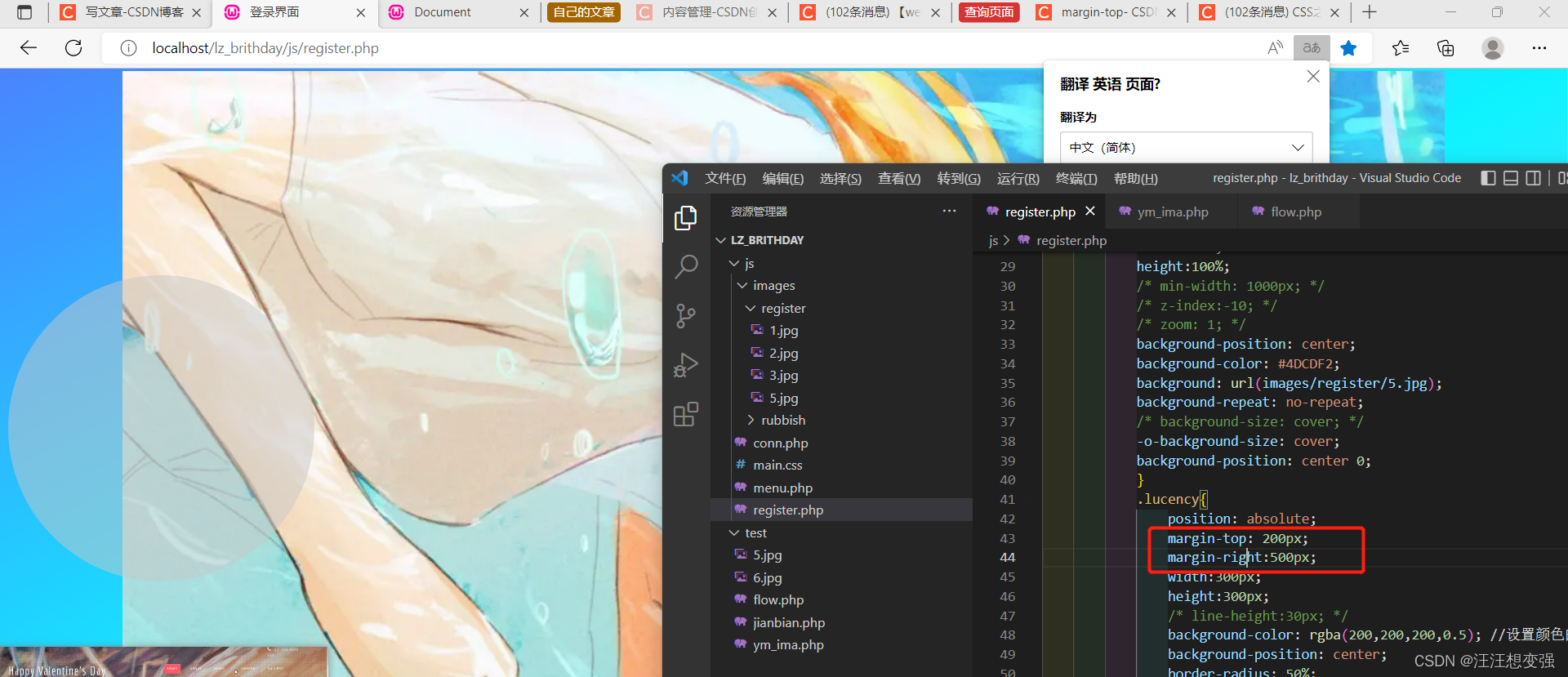
Task: Click the translate icon in address bar
Action: 1312,48
